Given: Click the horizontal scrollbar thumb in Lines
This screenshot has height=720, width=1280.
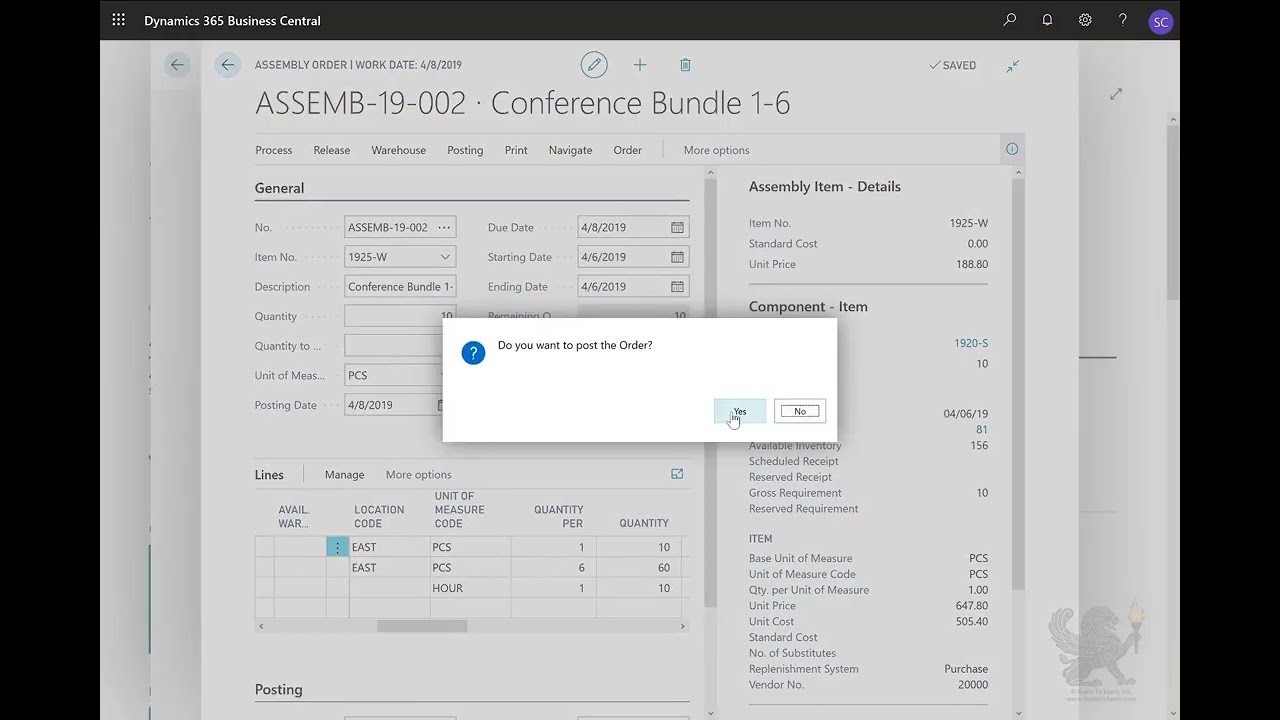Looking at the screenshot, I should 422,626.
